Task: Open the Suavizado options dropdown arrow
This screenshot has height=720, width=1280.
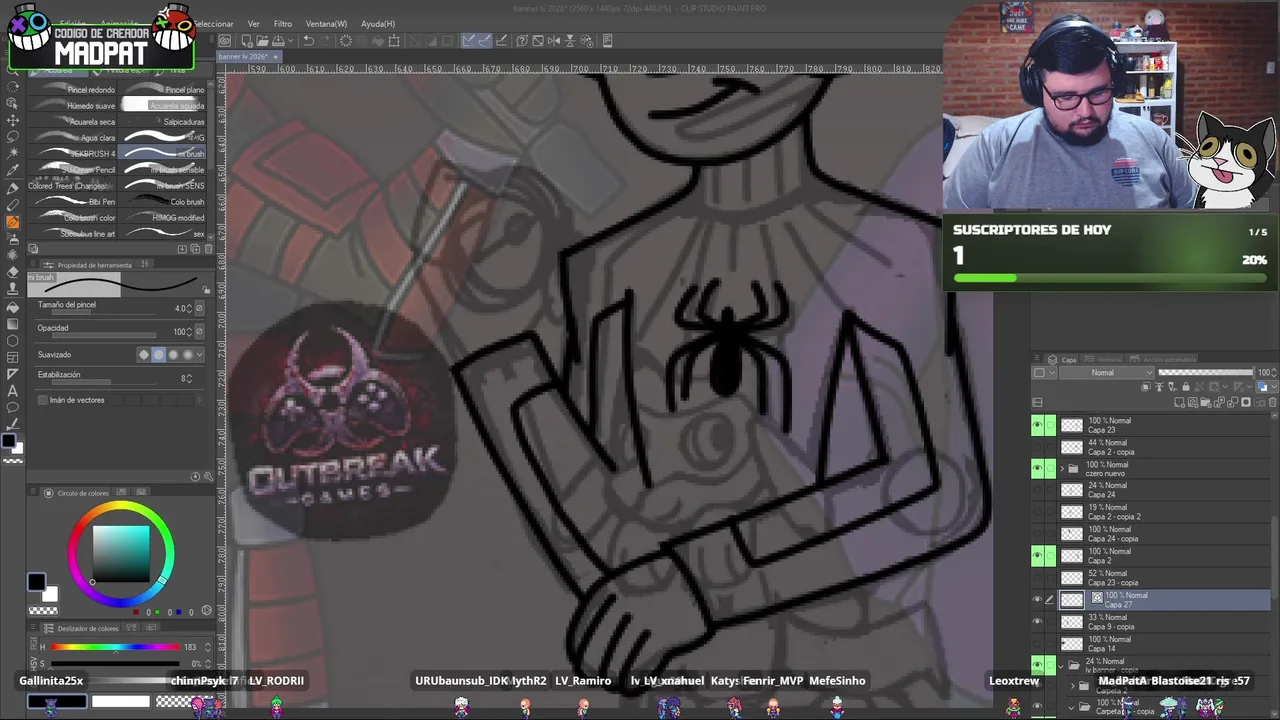Action: 200,354
